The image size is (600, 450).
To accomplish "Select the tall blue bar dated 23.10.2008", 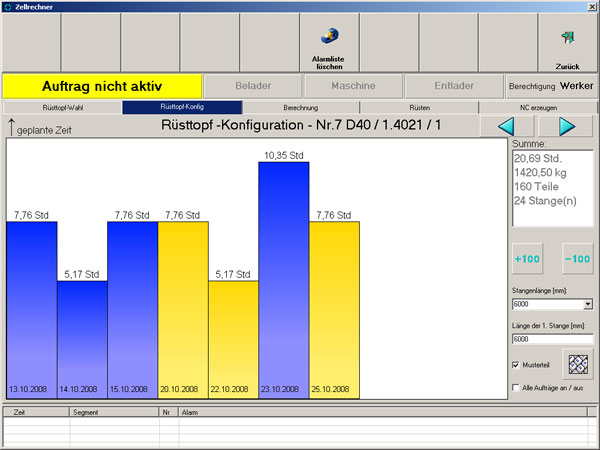I will [x=284, y=280].
